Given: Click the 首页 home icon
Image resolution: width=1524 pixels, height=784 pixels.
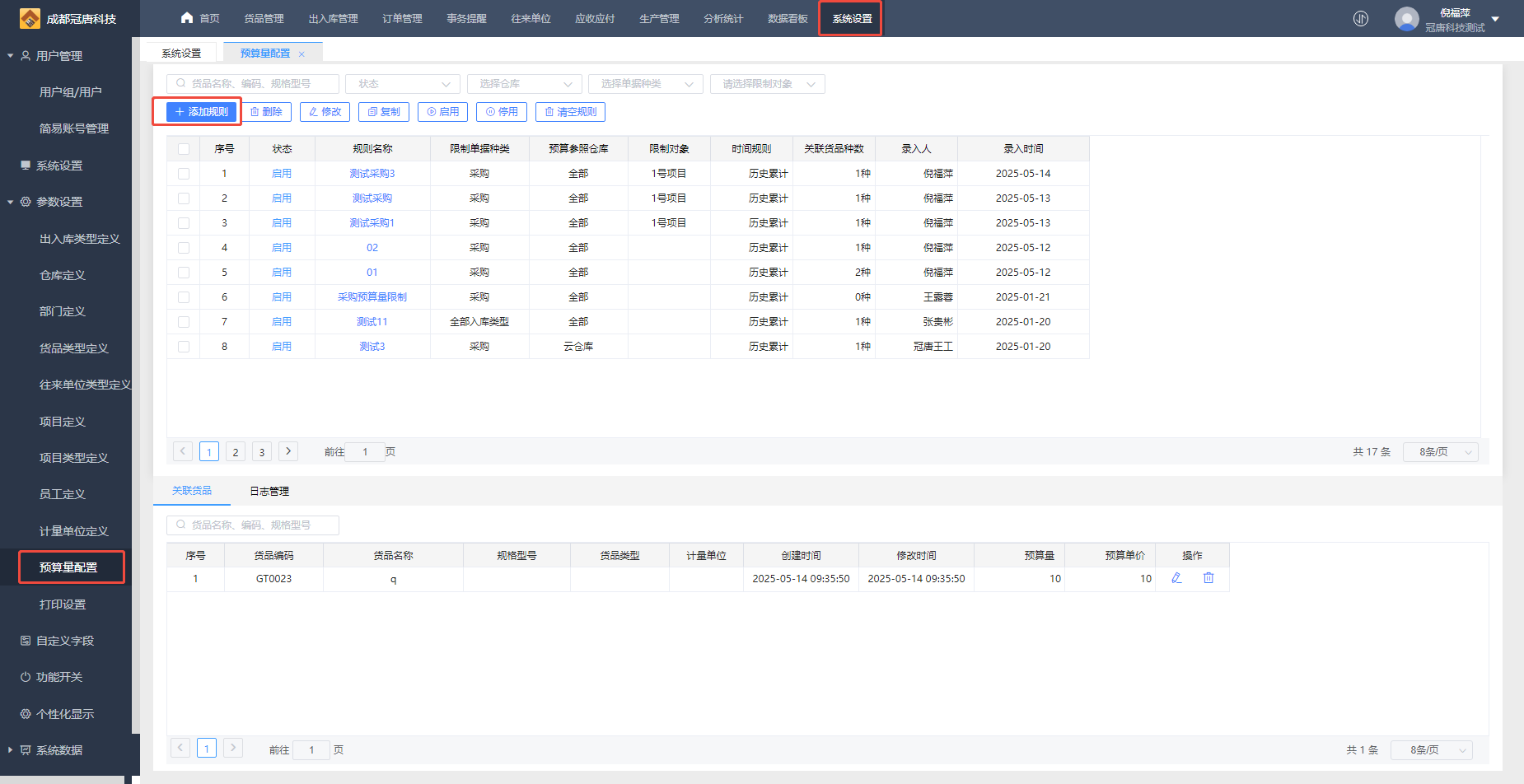Looking at the screenshot, I should tap(187, 18).
